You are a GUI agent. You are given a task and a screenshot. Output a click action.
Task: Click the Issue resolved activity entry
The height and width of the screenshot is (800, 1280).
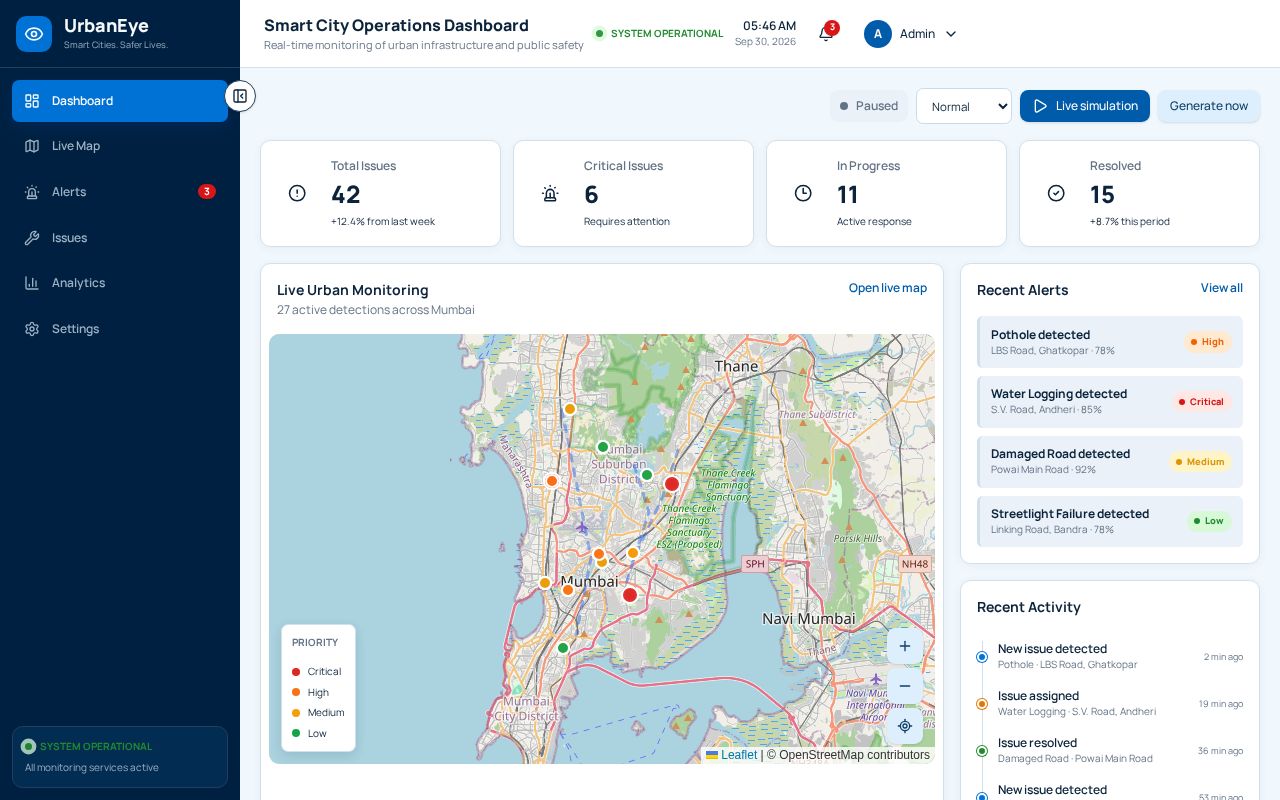1110,750
